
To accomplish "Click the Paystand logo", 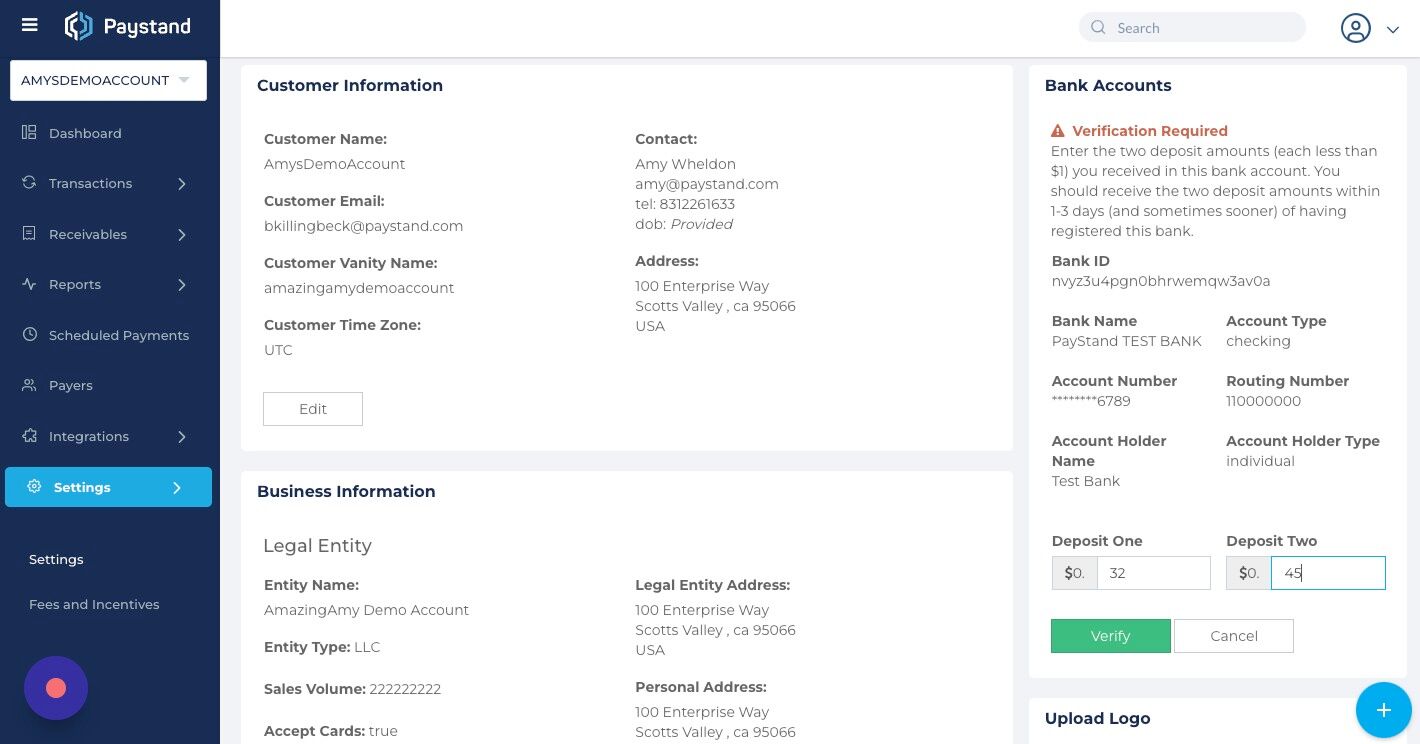I will tap(127, 26).
